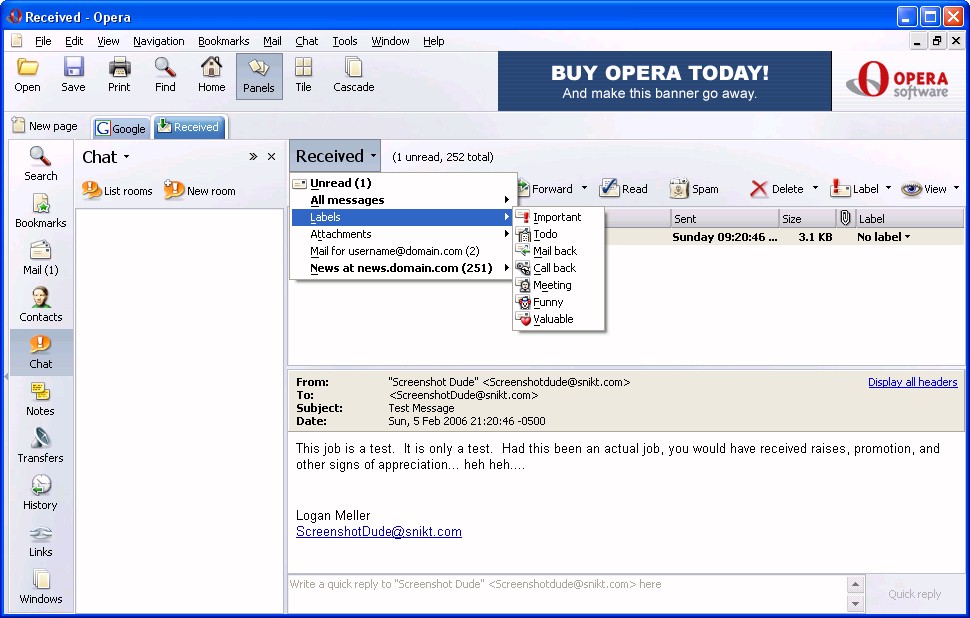Open the Mail menu
The image size is (970, 618).
click(272, 41)
